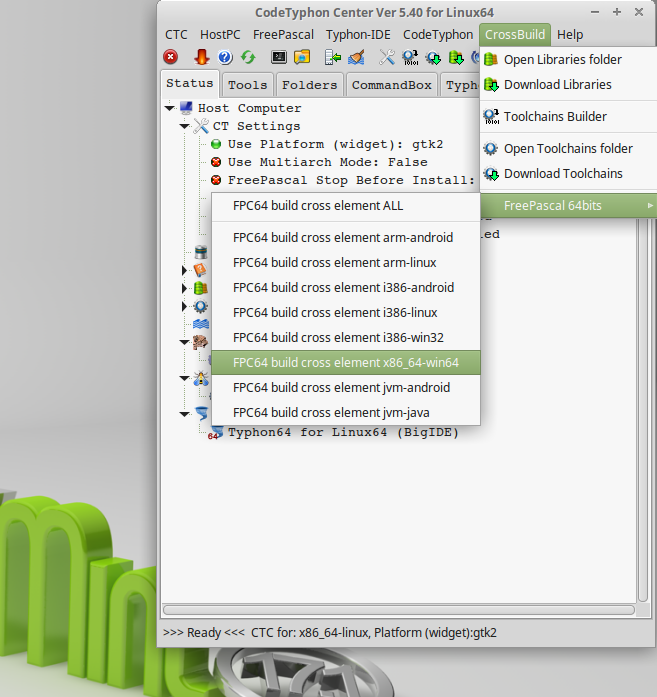657x697 pixels.
Task: Choose Download Libraries
Action: click(x=569, y=84)
